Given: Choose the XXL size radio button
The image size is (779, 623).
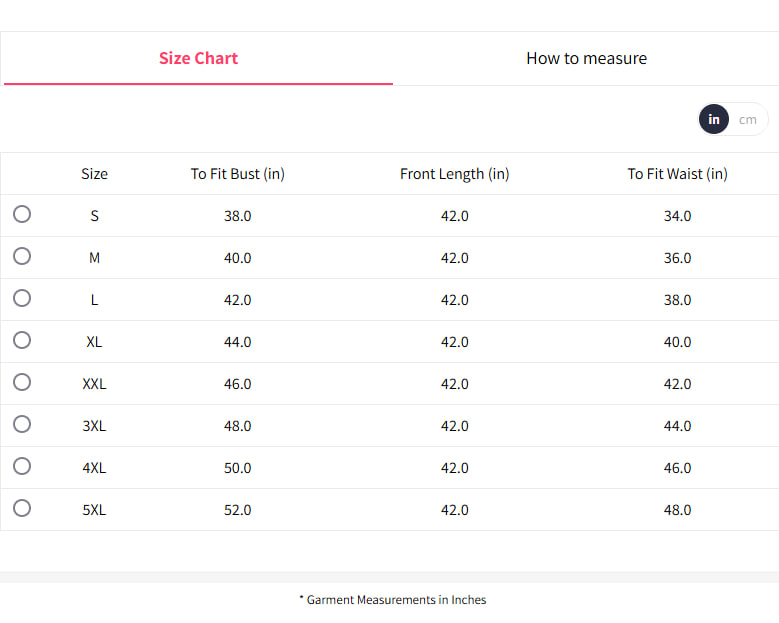Looking at the screenshot, I should 22,382.
